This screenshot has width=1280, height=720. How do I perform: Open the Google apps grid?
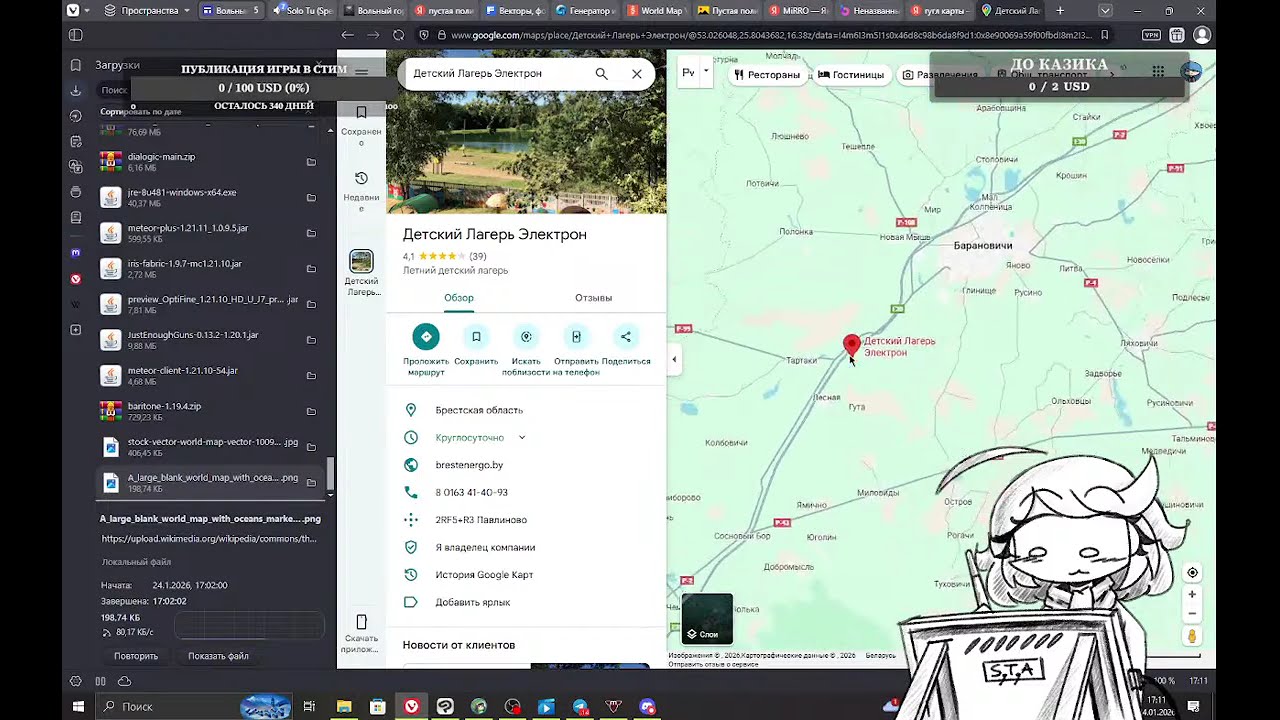pos(1157,72)
